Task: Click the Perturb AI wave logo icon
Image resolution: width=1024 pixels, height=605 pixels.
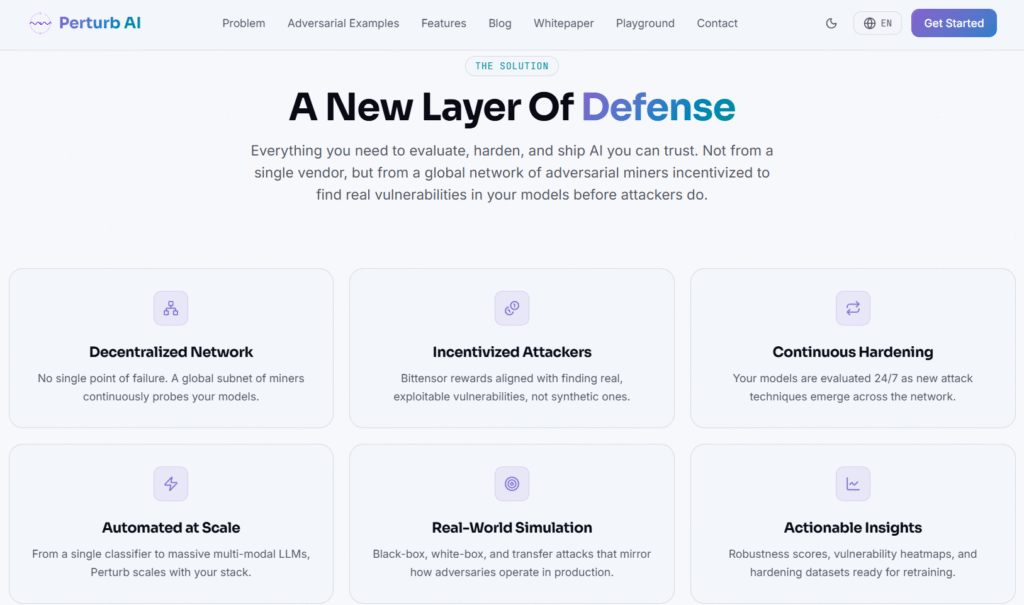Action: [40, 23]
